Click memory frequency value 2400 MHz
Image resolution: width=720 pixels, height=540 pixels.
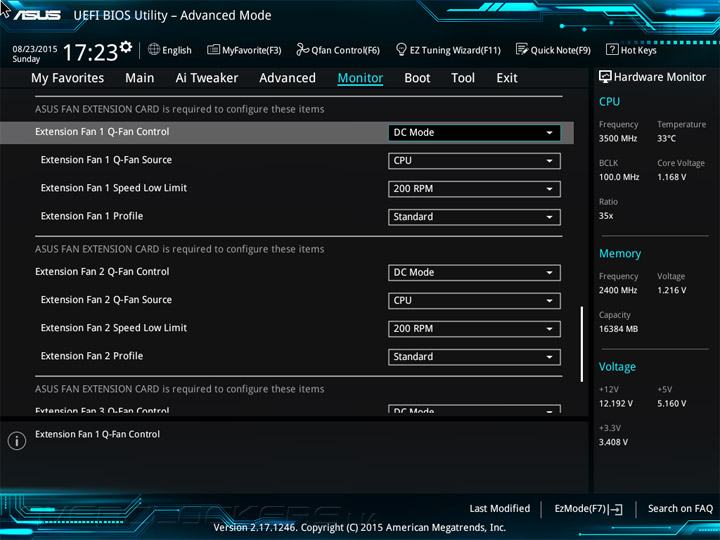pos(618,290)
